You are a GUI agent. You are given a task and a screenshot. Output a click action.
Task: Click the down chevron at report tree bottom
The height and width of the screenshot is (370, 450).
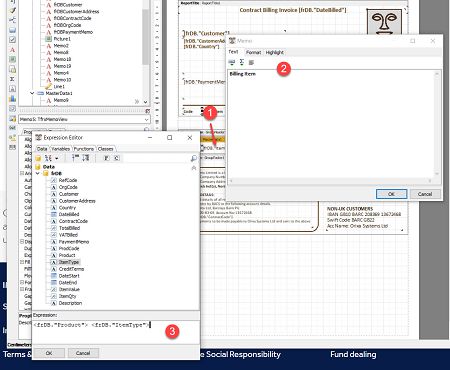point(146,102)
